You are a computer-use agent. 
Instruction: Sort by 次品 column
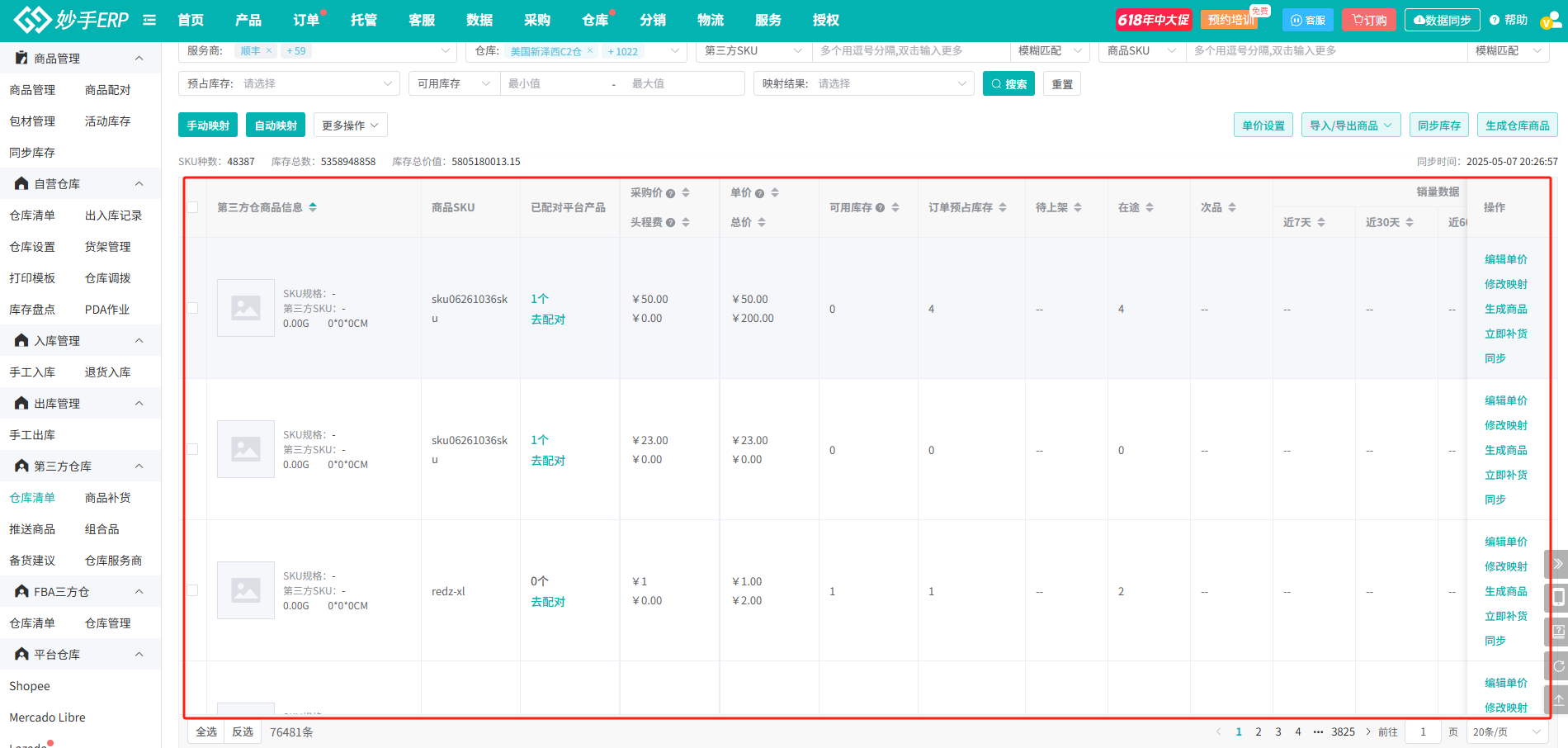(x=1232, y=207)
